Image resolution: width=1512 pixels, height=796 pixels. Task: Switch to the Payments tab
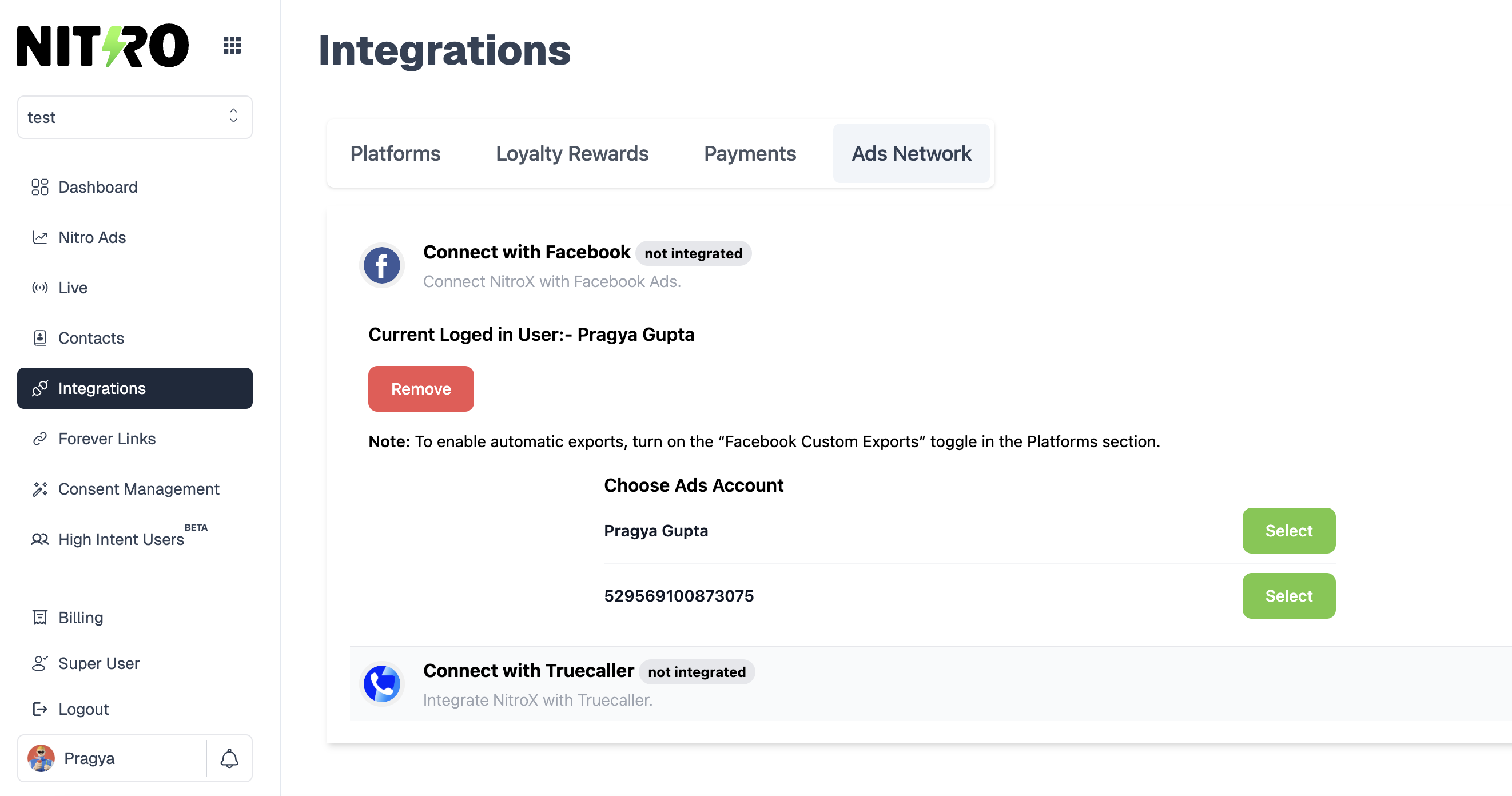(750, 153)
